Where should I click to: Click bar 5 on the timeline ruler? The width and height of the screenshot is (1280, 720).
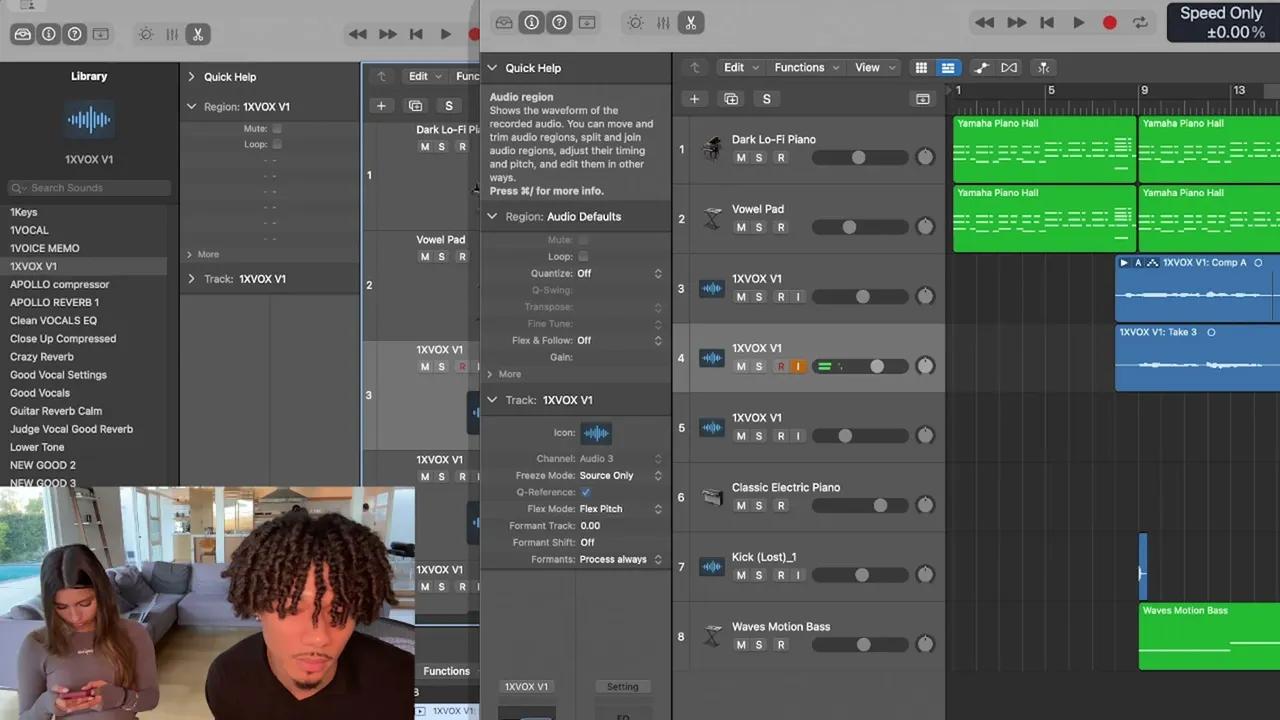pyautogui.click(x=1050, y=90)
